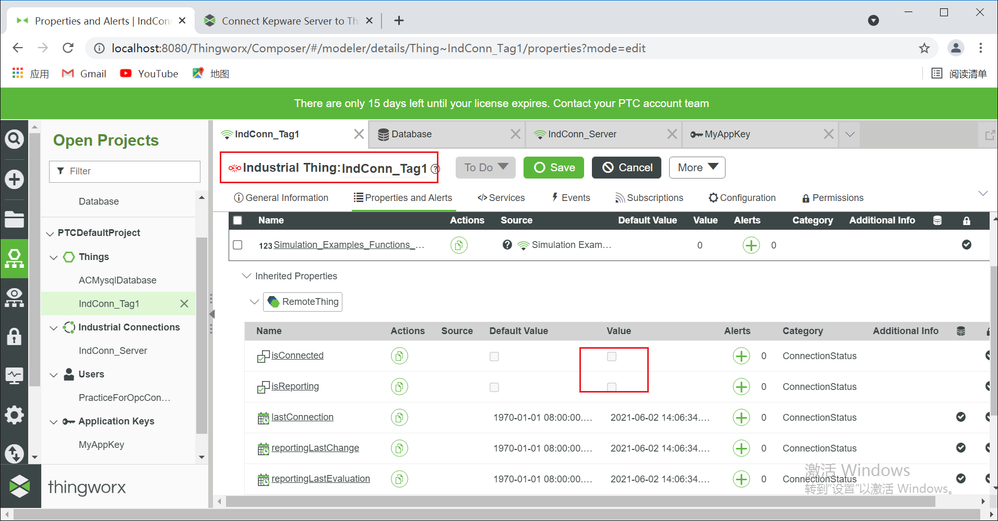Toggle isConnected default value checkbox
This screenshot has width=998, height=521.
tap(494, 356)
